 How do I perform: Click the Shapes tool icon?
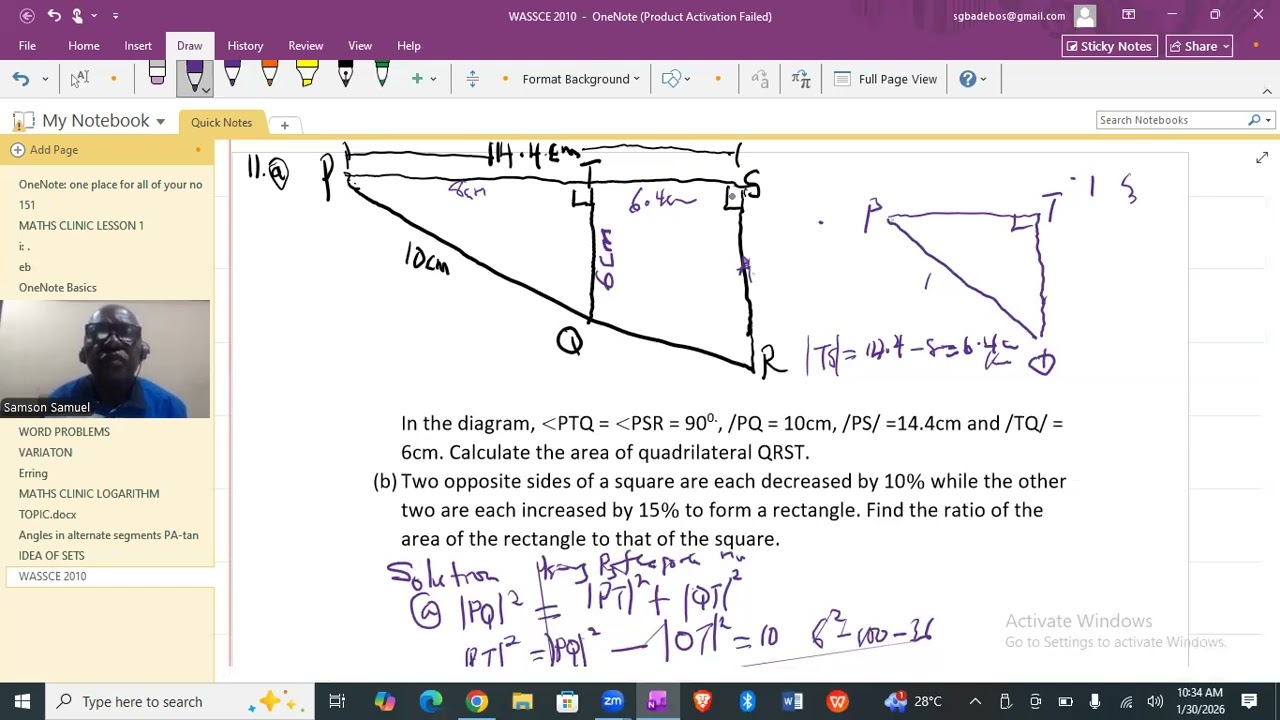pyautogui.click(x=671, y=79)
